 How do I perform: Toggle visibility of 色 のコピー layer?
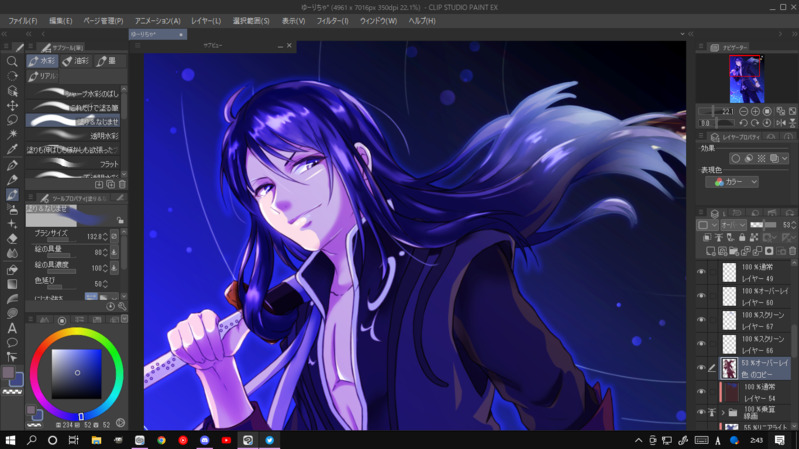click(x=701, y=368)
